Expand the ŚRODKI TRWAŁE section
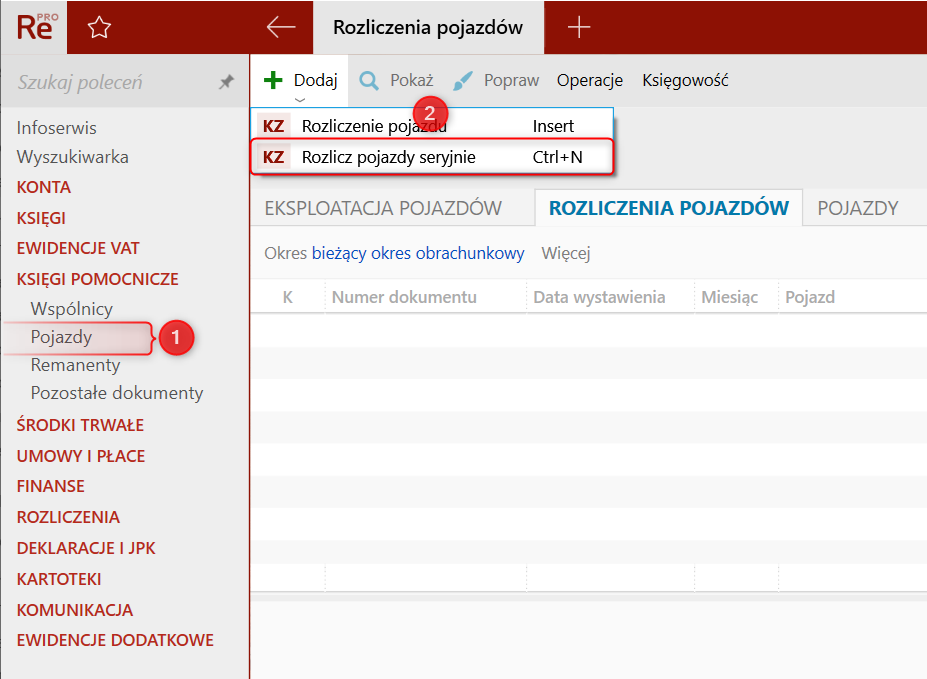 click(x=80, y=425)
